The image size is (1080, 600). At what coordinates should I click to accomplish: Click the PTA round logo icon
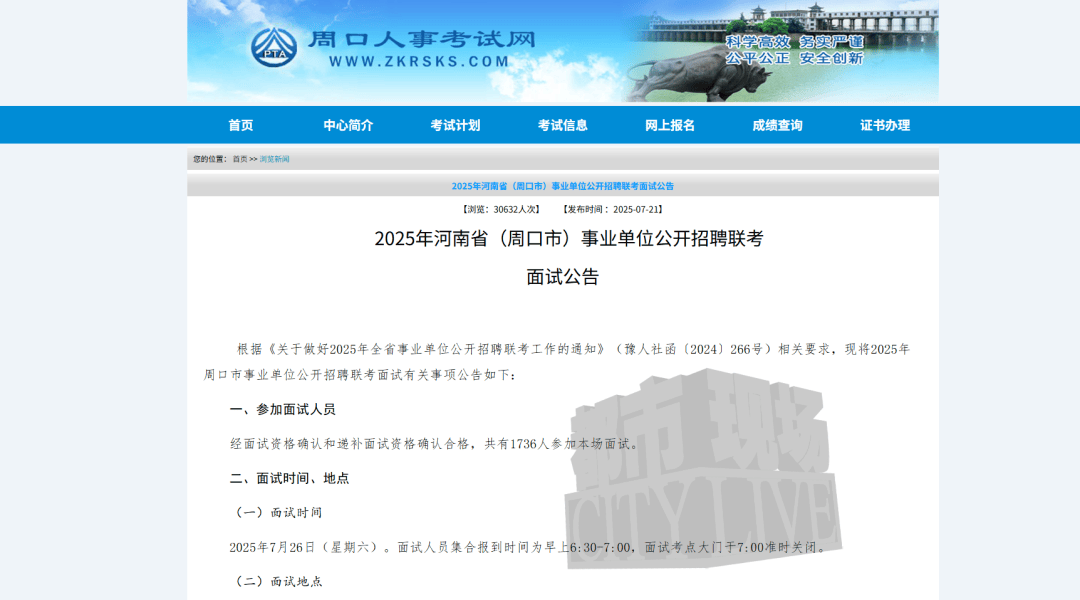(273, 47)
